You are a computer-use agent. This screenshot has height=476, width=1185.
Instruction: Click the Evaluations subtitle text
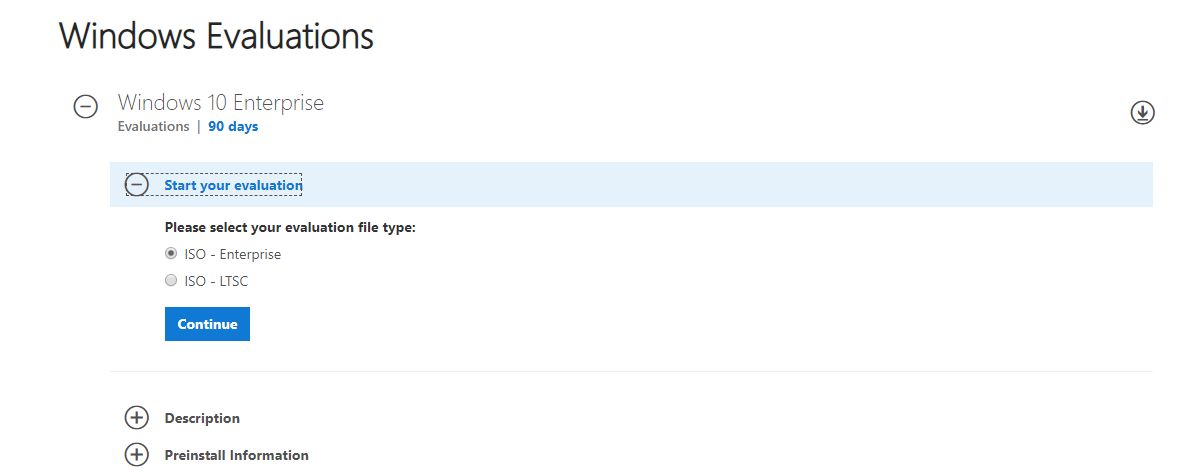coord(153,127)
